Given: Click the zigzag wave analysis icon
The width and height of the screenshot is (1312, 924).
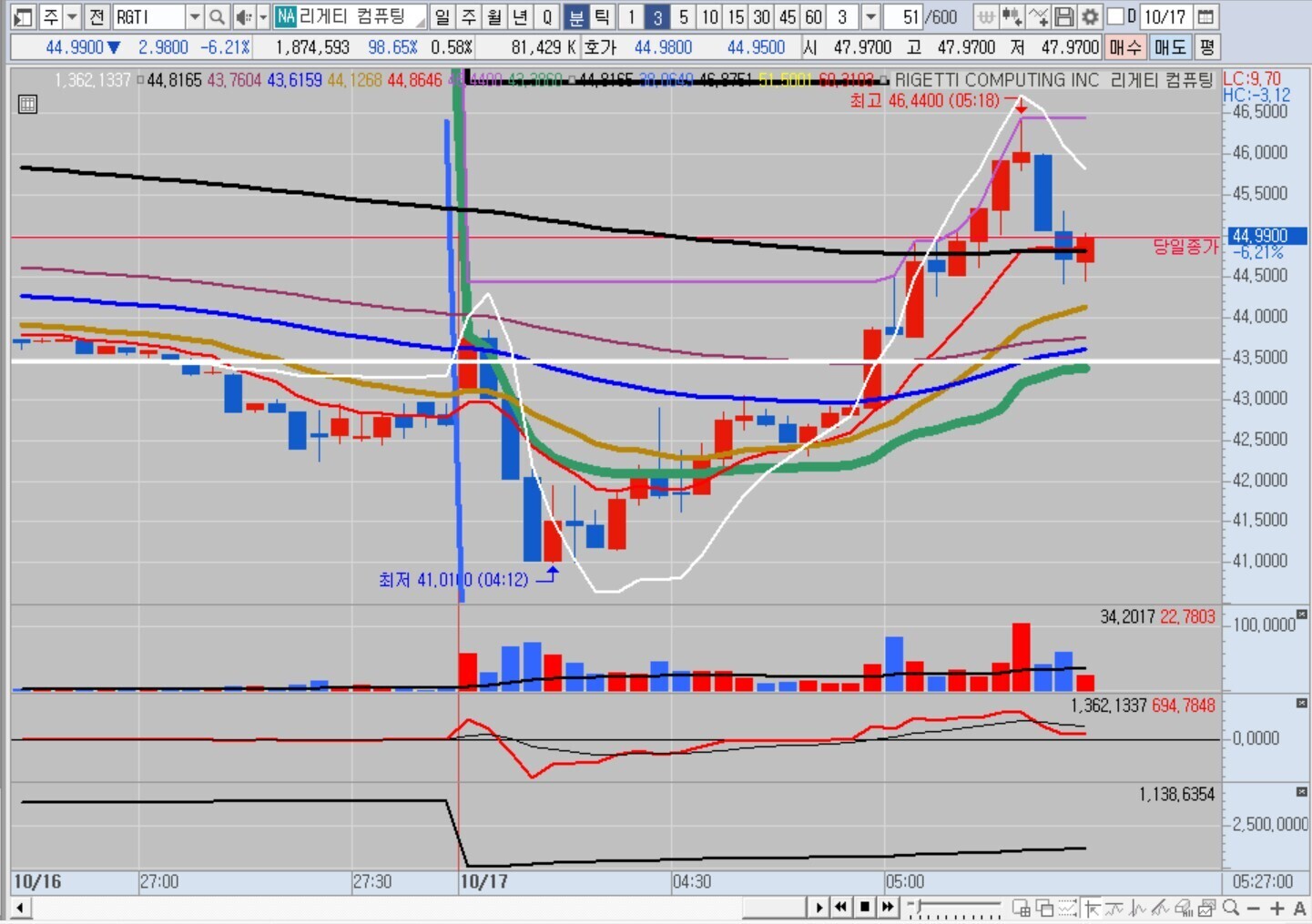Looking at the screenshot, I should point(1137,908).
